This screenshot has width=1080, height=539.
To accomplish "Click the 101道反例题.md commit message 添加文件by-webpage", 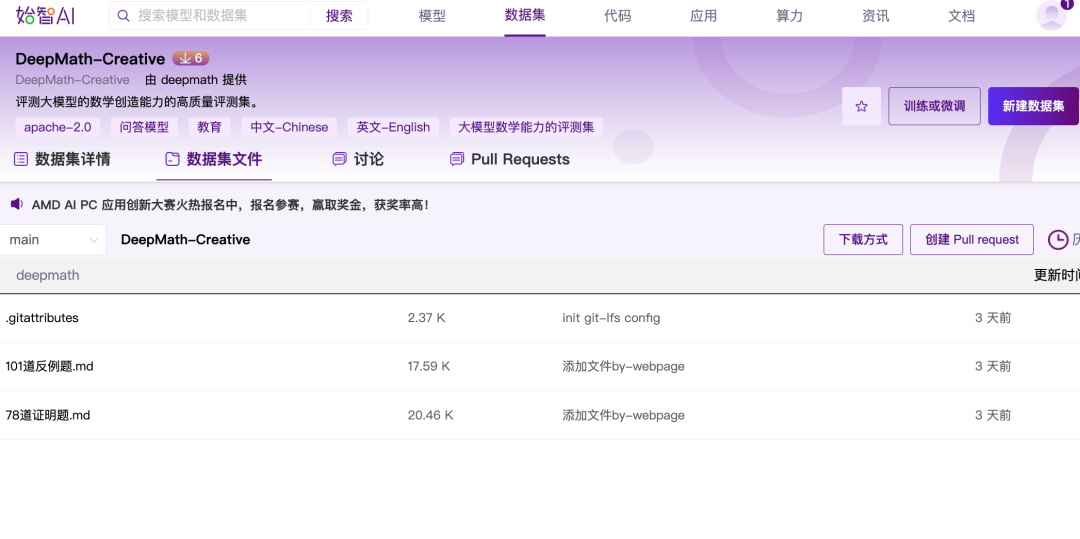I will pyautogui.click(x=623, y=366).
